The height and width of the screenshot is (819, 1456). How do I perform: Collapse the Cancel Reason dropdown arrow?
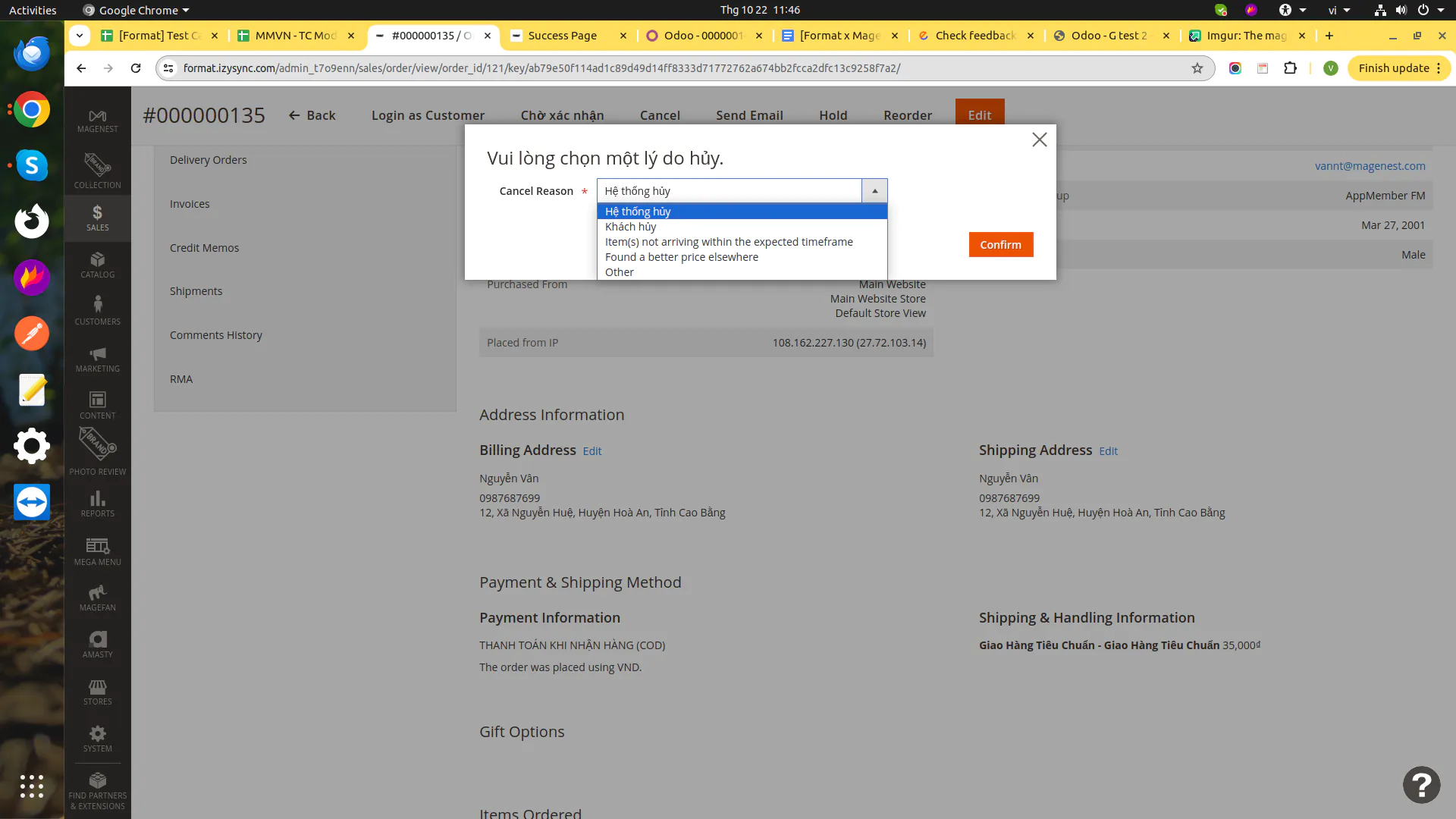coord(874,191)
